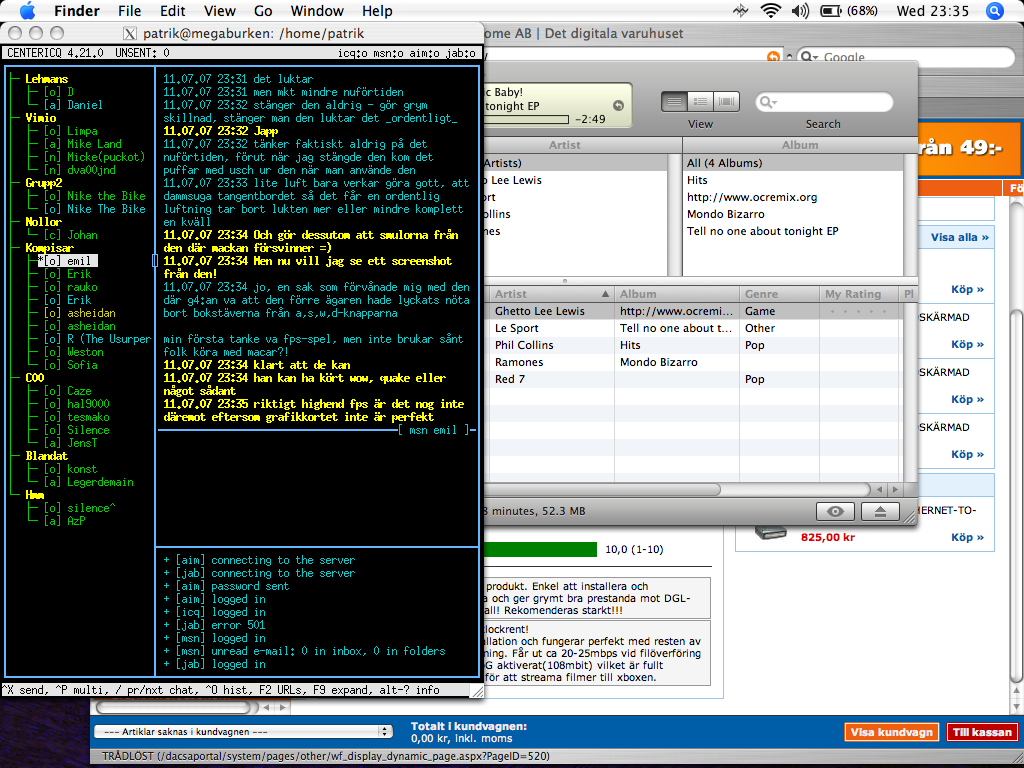
Task: Collapse the C00 contact group
Action: tap(15, 378)
